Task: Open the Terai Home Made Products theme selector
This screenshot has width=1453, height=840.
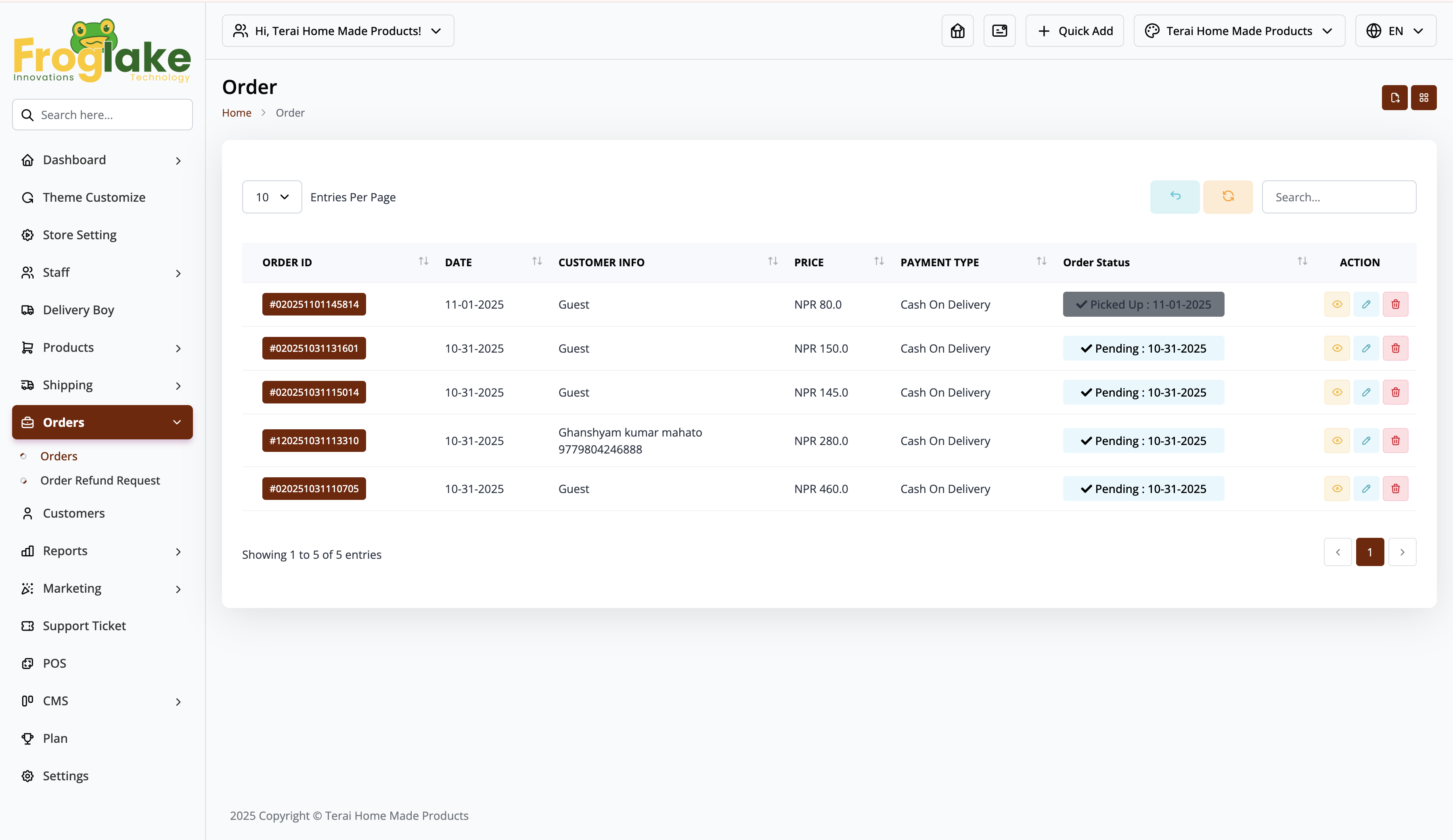Action: [x=1239, y=31]
